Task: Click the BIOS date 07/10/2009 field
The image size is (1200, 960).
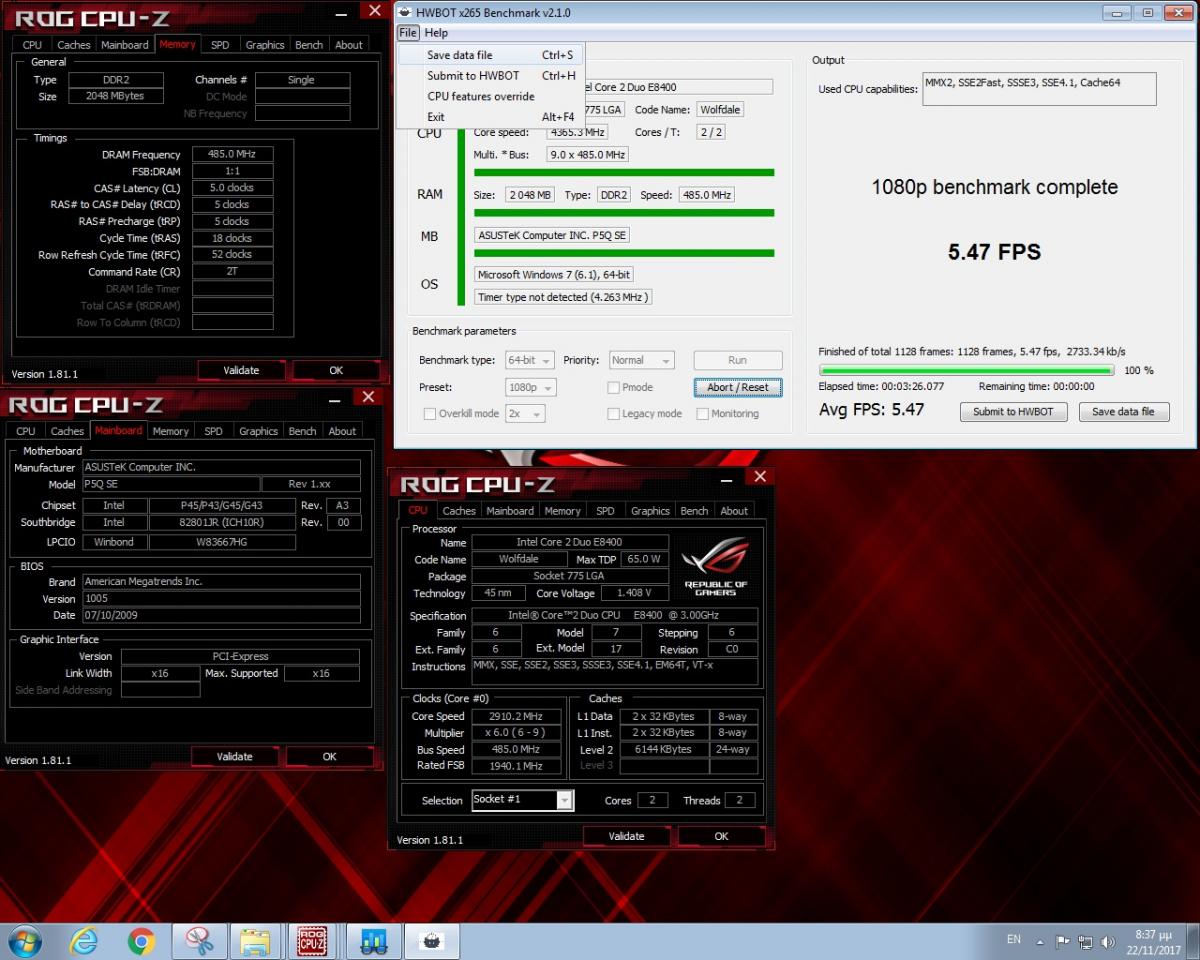Action: coord(221,615)
